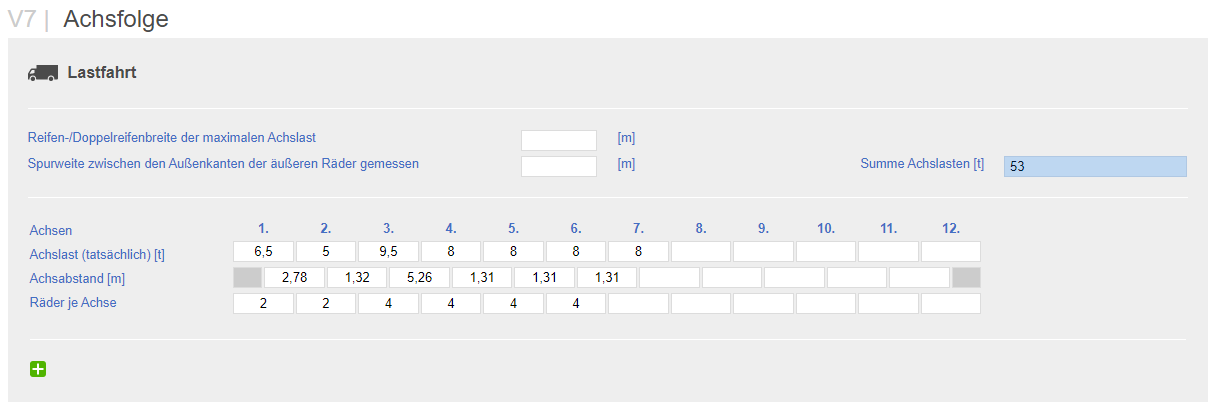Click the Reifen-/Doppelreifenbreite input field
The width and height of the screenshot is (1218, 411).
[x=559, y=140]
